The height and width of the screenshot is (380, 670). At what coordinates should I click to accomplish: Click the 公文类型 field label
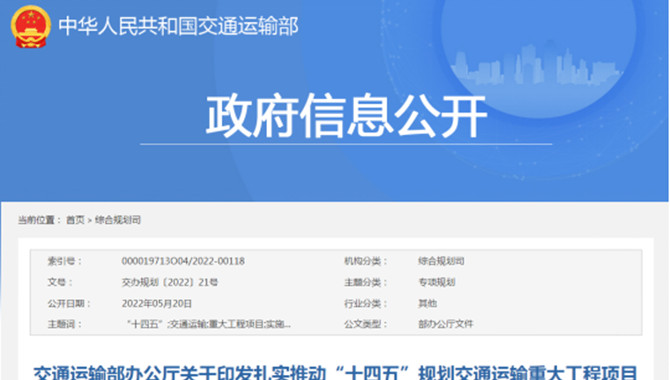[x=365, y=324]
